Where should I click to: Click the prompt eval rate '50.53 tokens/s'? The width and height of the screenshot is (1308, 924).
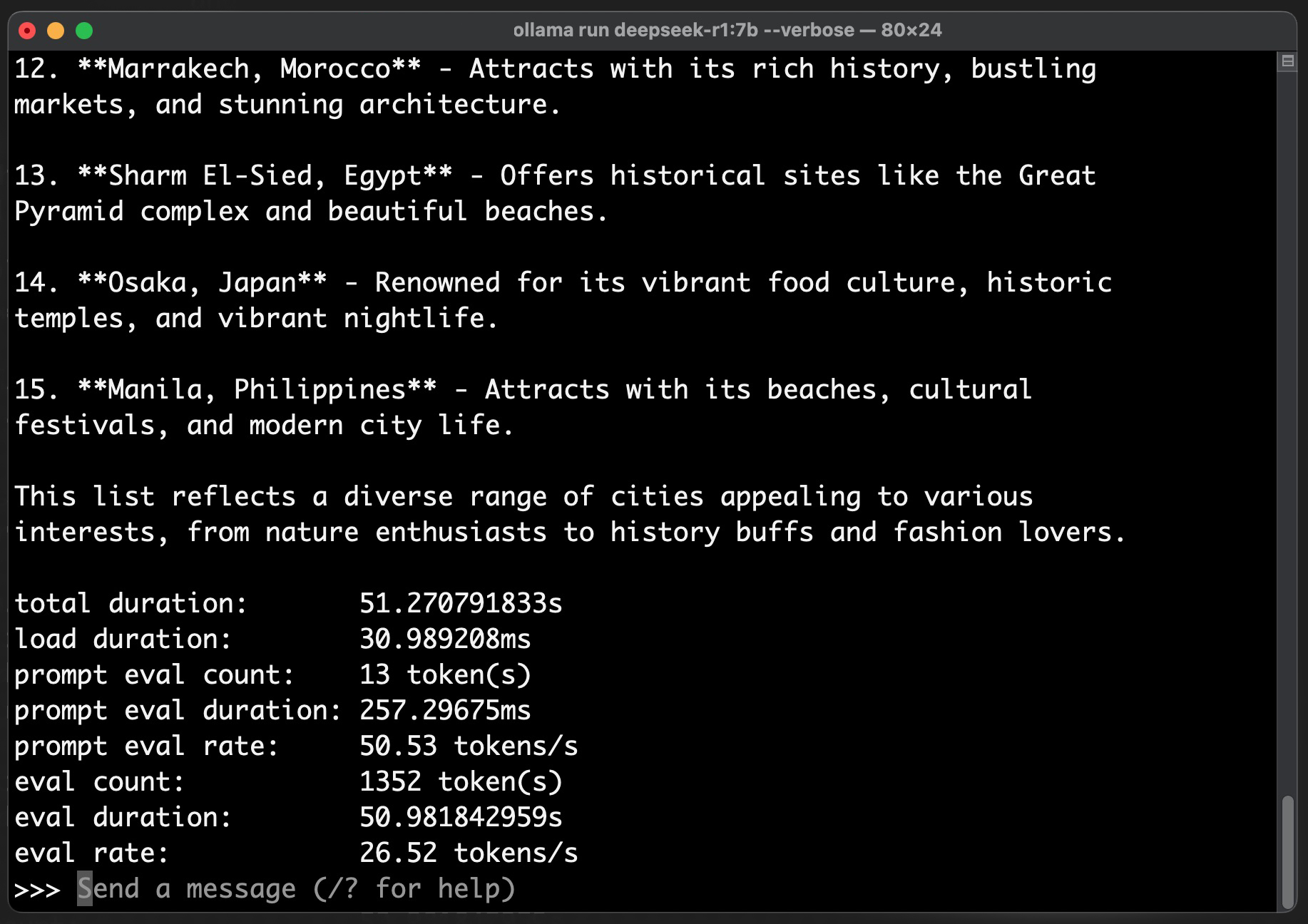(x=469, y=746)
